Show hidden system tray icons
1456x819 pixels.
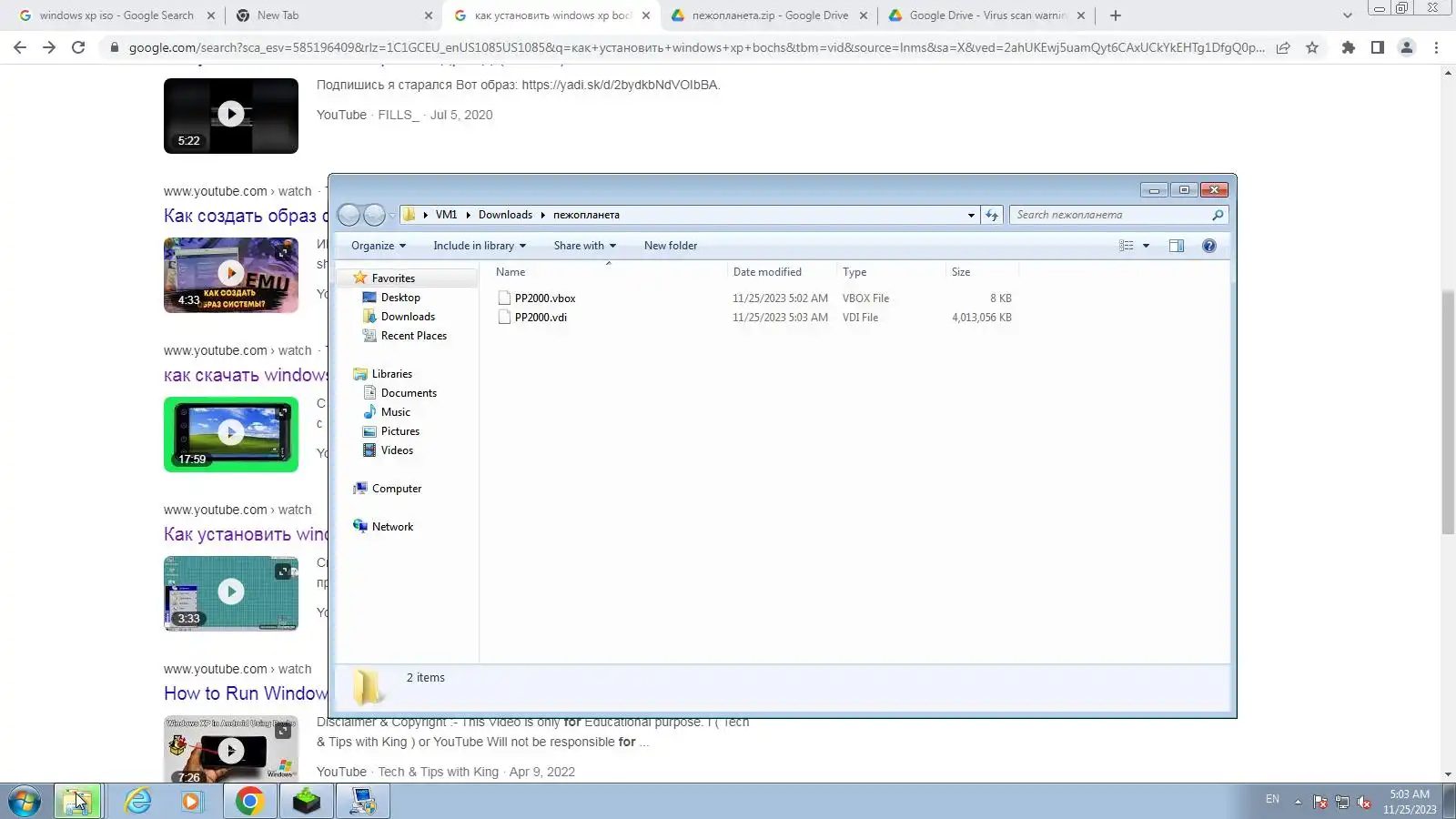click(1298, 802)
